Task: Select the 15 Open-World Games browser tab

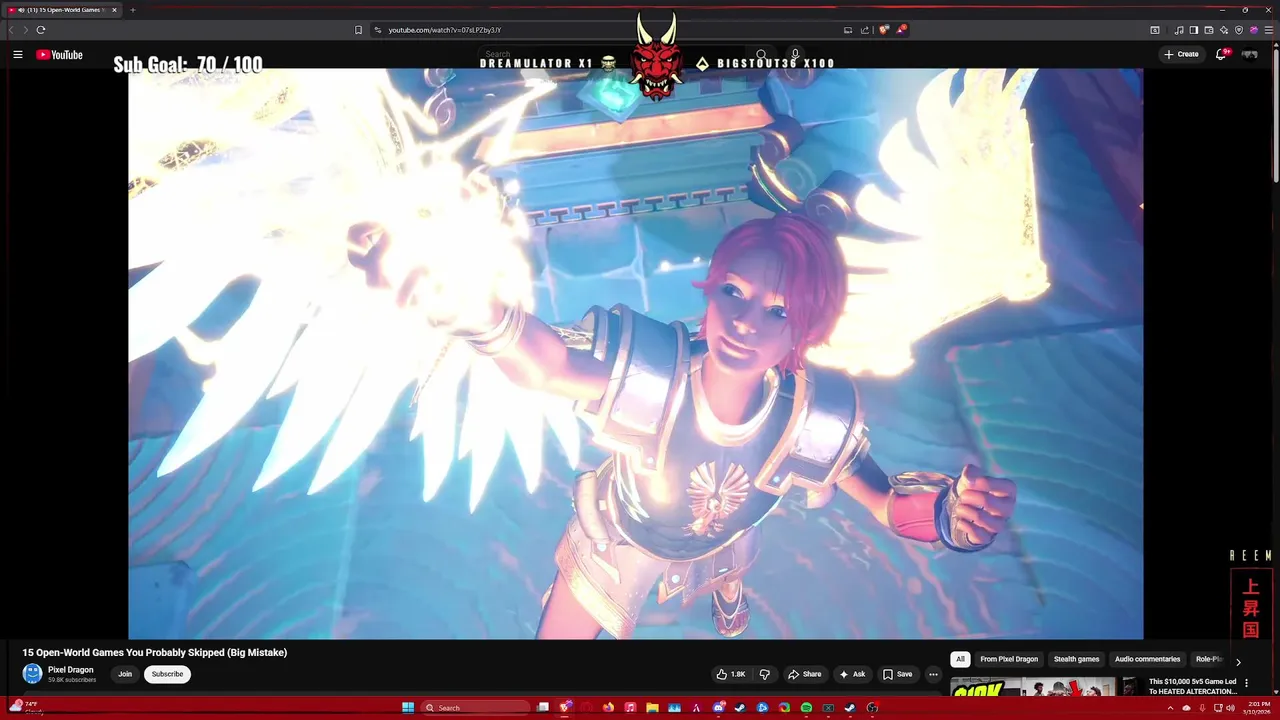Action: 60,10
